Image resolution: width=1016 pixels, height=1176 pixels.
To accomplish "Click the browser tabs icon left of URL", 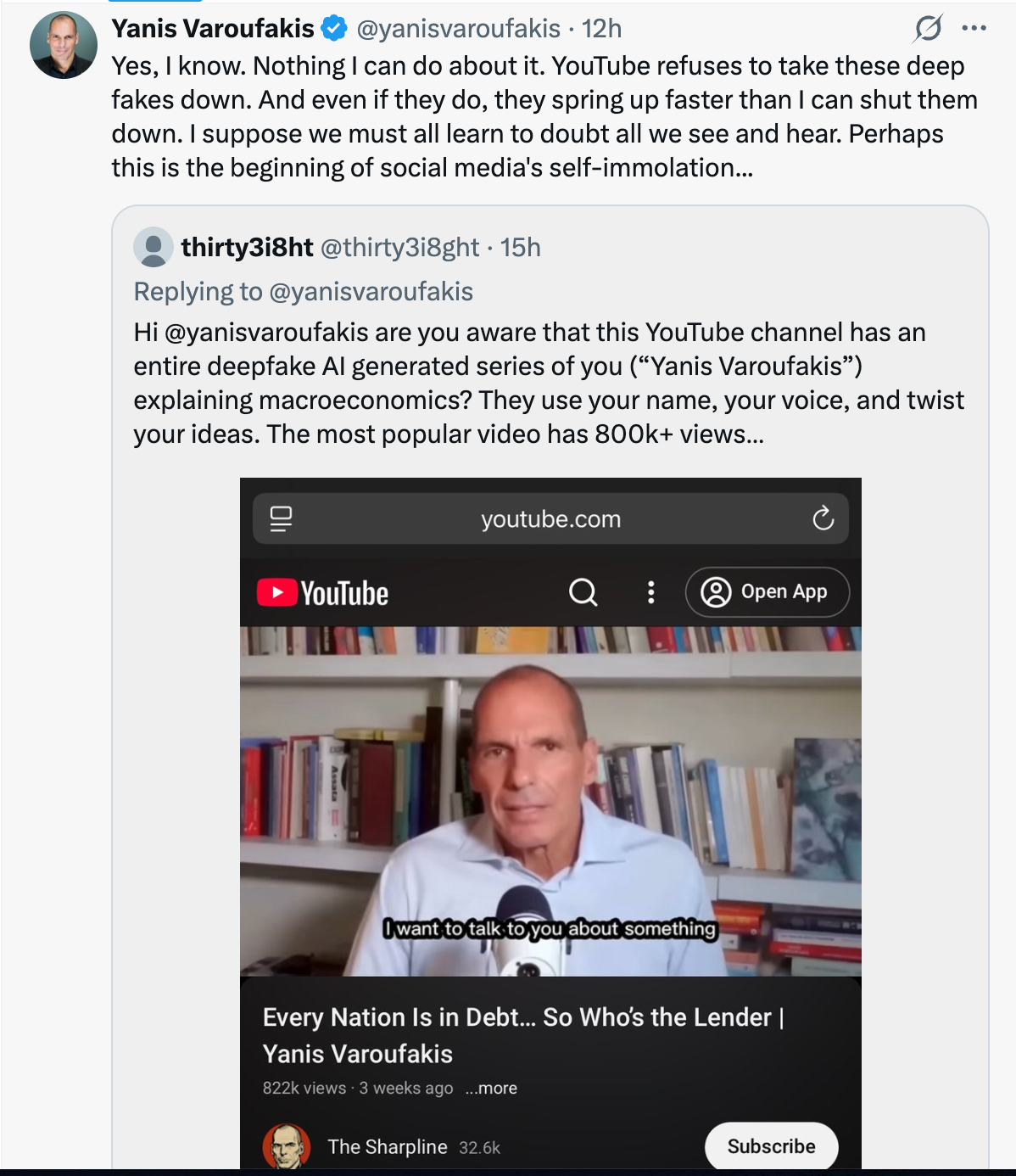I will pos(281,518).
